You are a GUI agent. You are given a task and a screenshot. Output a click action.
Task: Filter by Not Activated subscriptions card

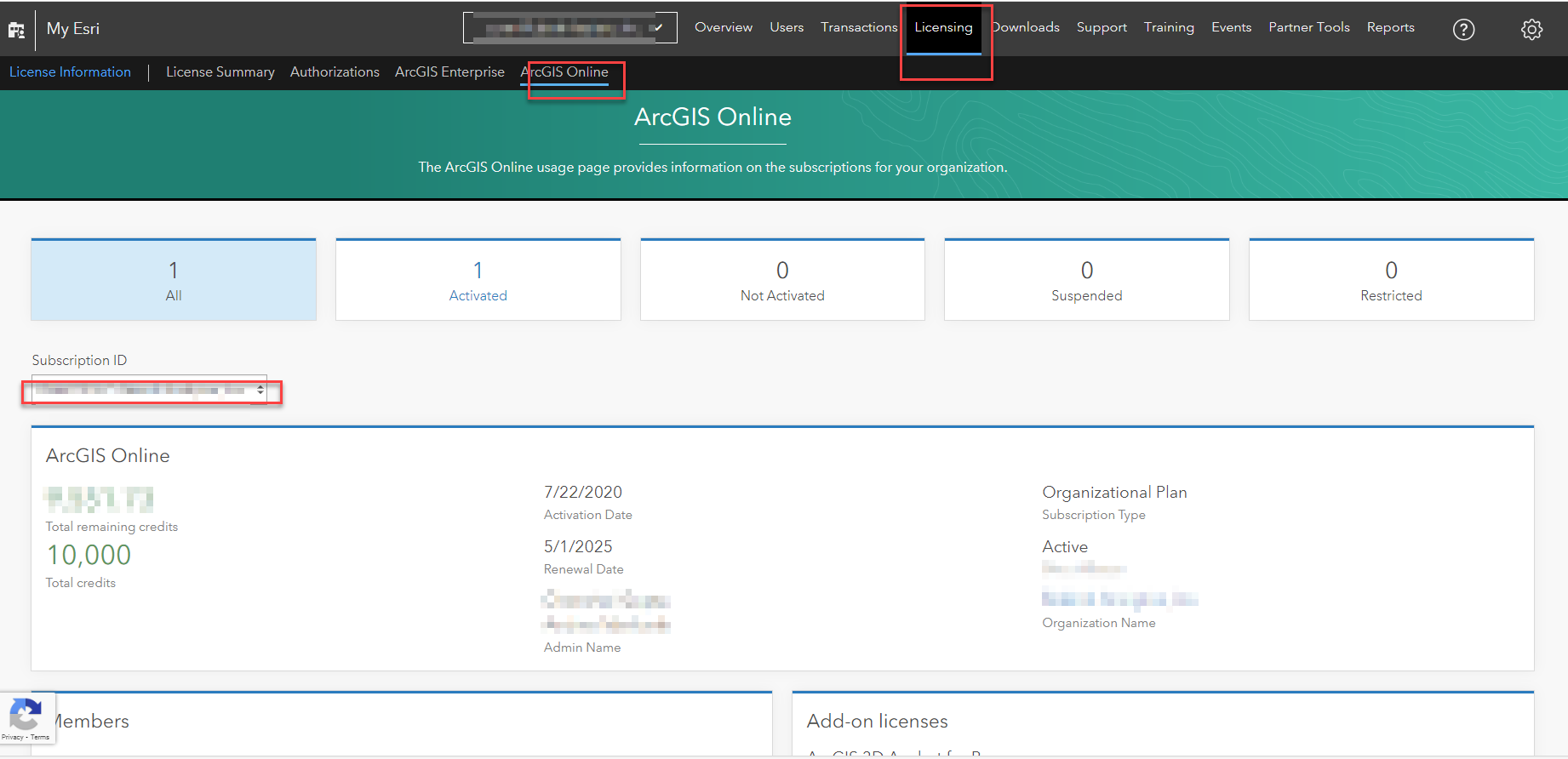782,280
